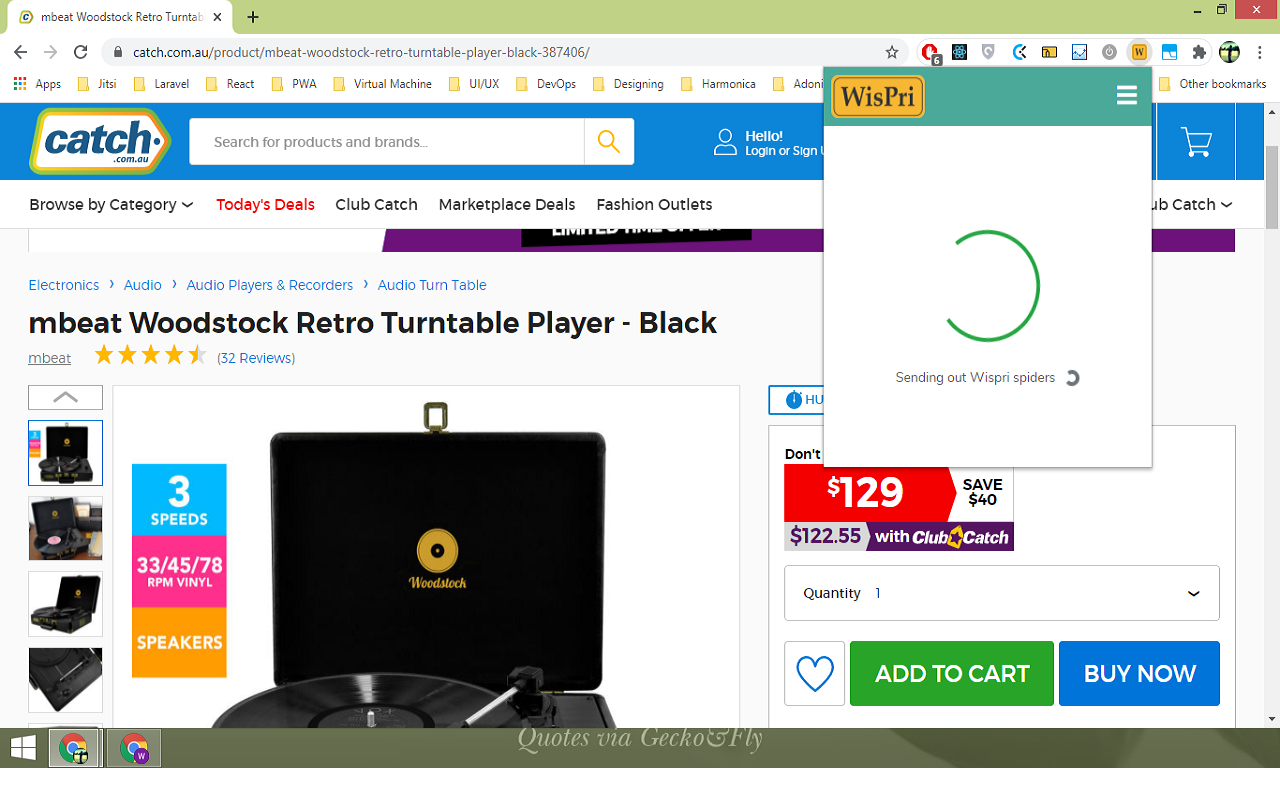This screenshot has height=800, width=1280.
Task: Open the line chart extension icon
Action: click(x=1079, y=52)
